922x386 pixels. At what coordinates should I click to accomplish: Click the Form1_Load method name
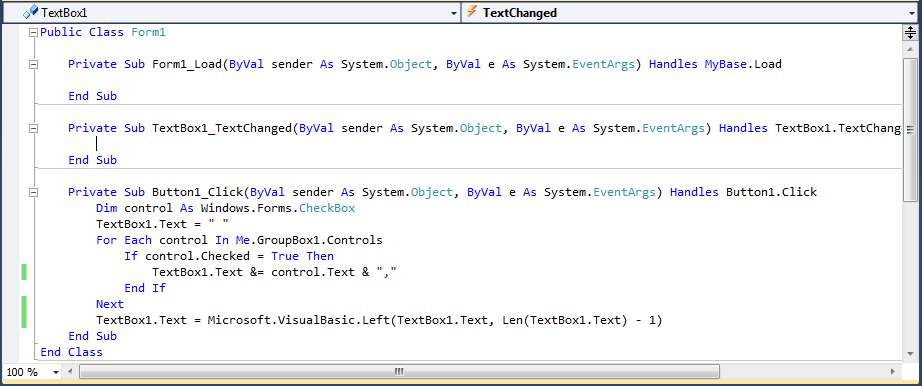[x=187, y=64]
